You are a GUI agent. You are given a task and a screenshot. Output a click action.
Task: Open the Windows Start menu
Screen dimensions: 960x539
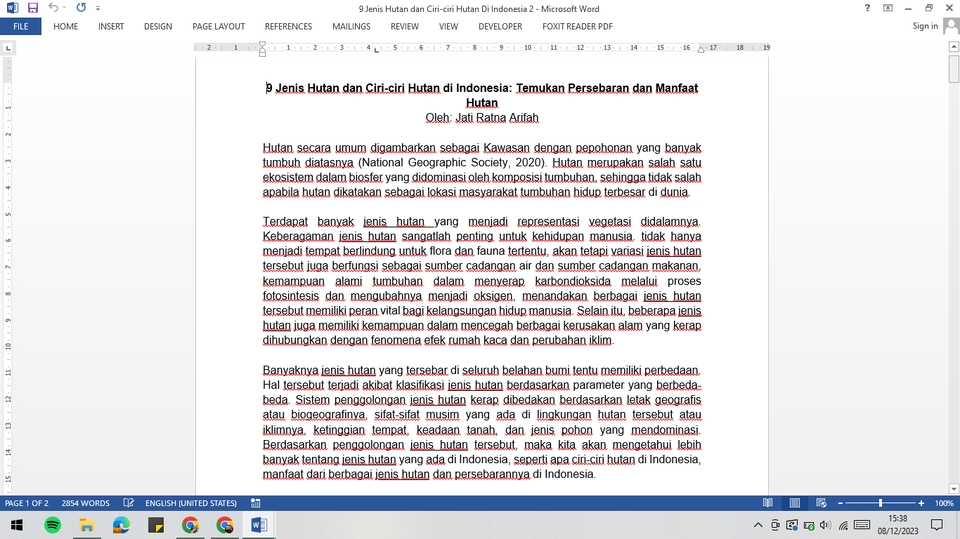click(17, 525)
